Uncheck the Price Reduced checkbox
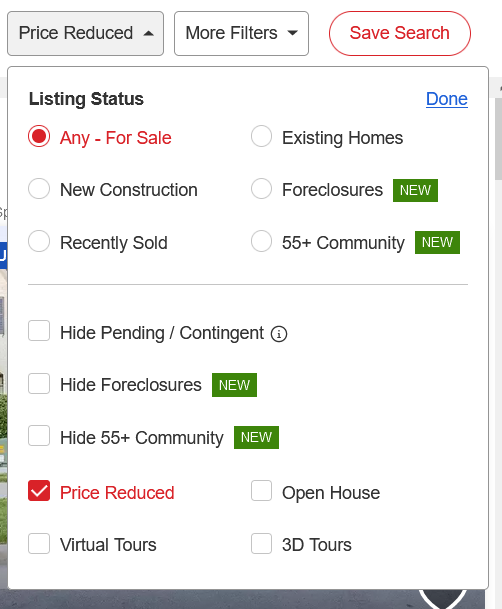Viewport: 502px width, 609px height. tap(39, 491)
